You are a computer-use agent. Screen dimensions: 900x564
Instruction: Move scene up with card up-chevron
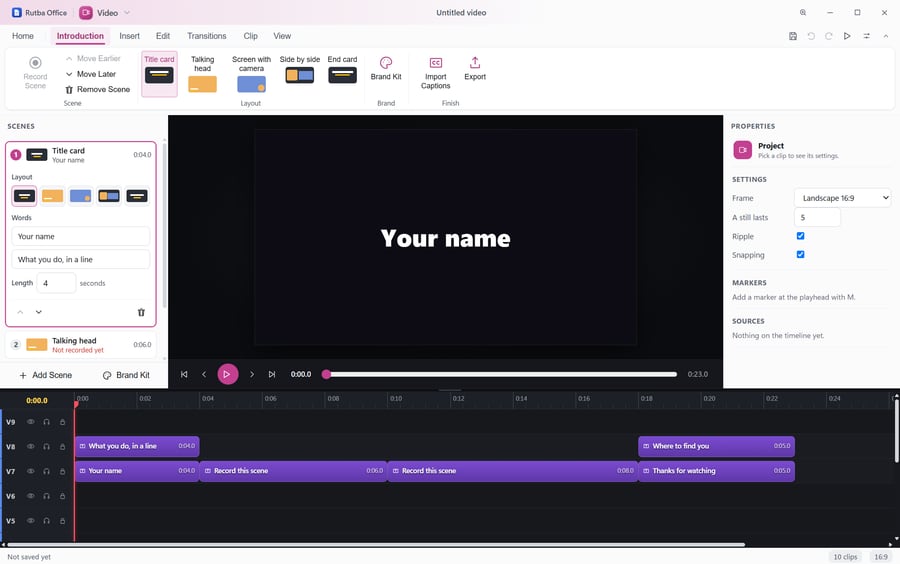(20, 312)
